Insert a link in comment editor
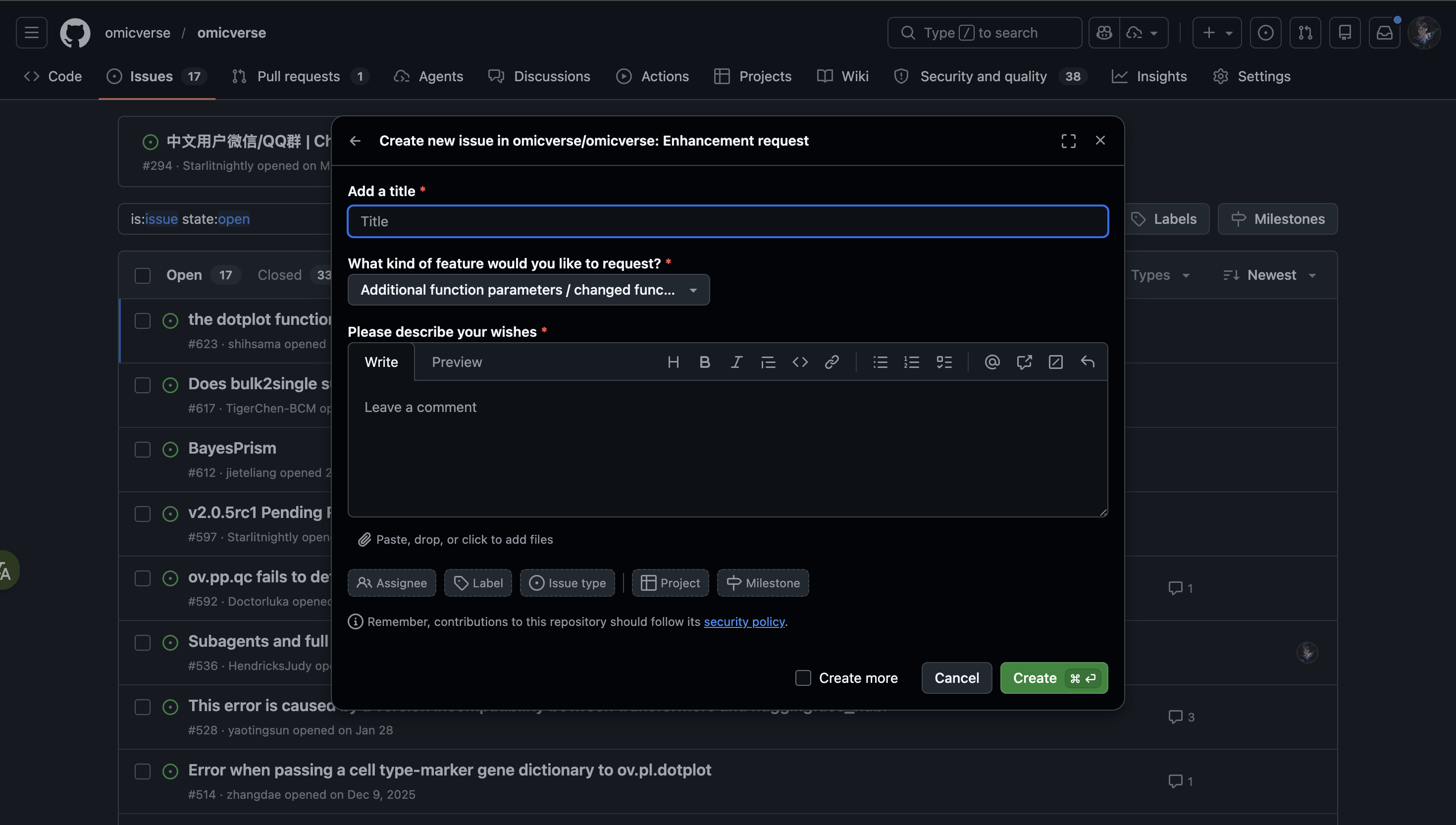Image resolution: width=1456 pixels, height=825 pixels. click(831, 362)
